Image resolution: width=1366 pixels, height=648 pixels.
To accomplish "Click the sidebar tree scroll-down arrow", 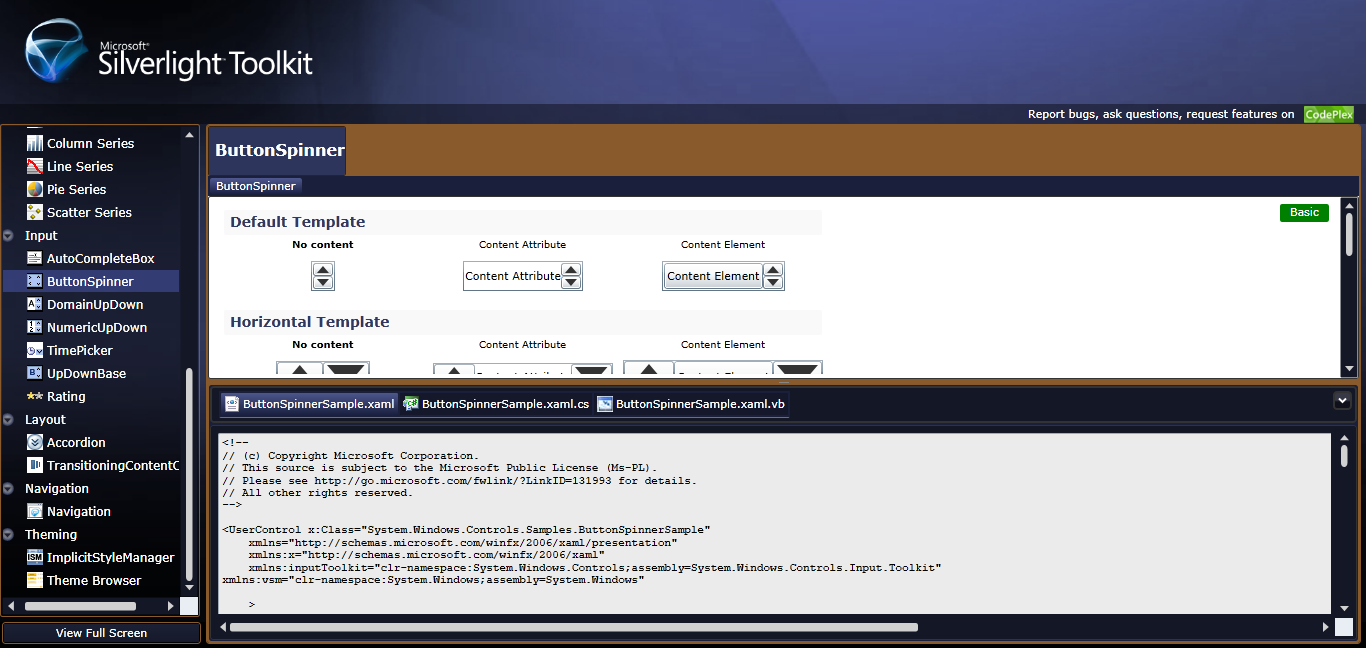I will (x=189, y=590).
